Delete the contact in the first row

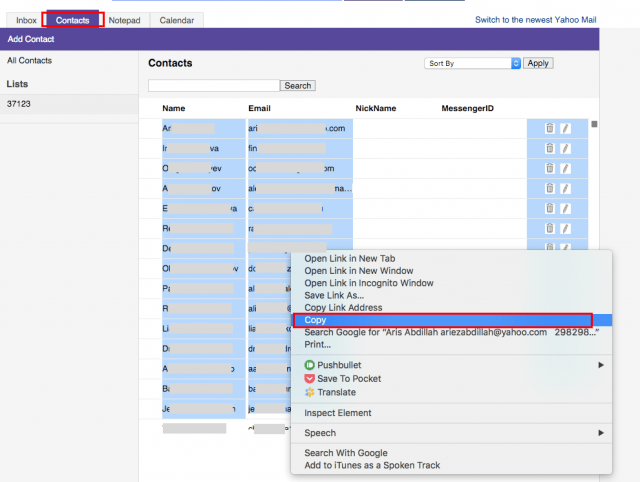tap(549, 128)
